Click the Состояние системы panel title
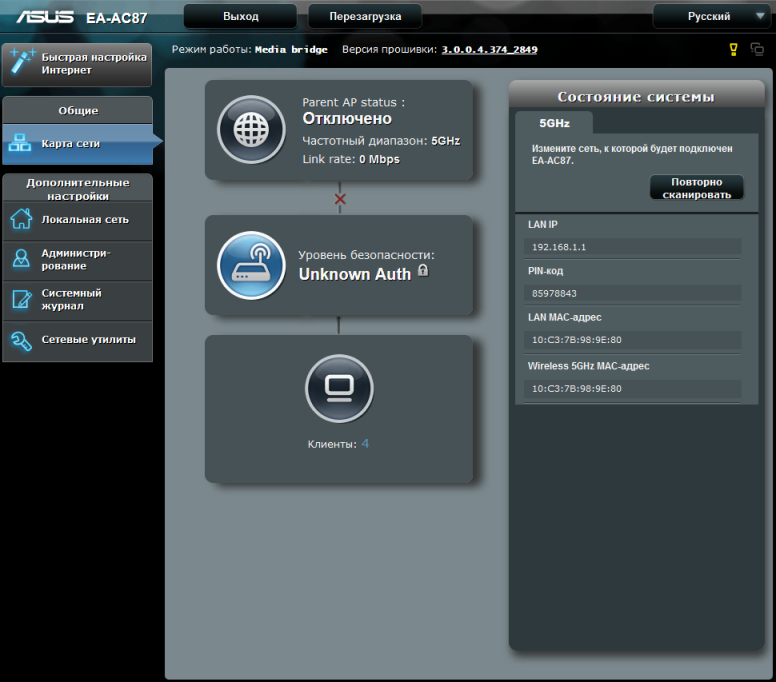 [636, 97]
